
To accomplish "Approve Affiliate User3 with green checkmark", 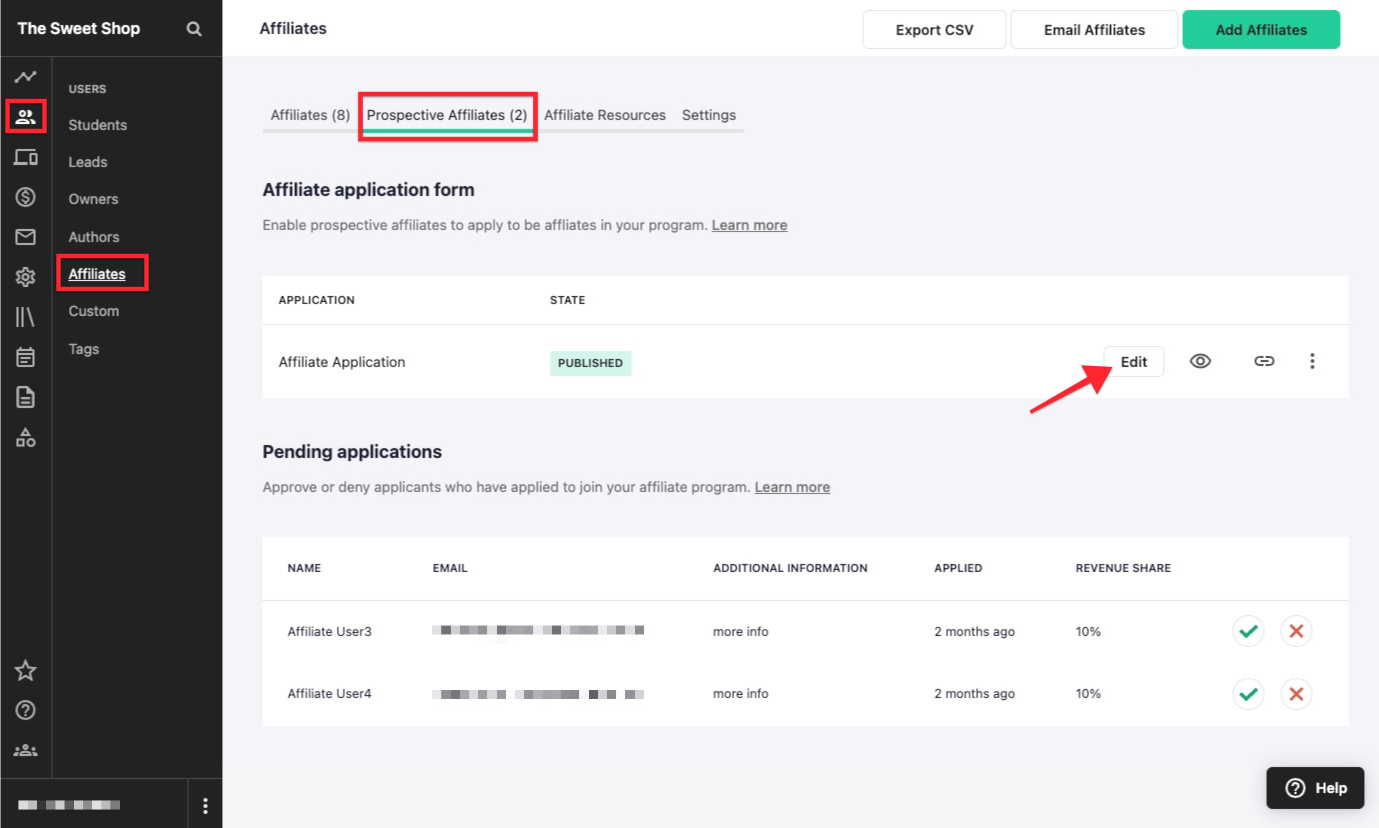I will point(1248,631).
